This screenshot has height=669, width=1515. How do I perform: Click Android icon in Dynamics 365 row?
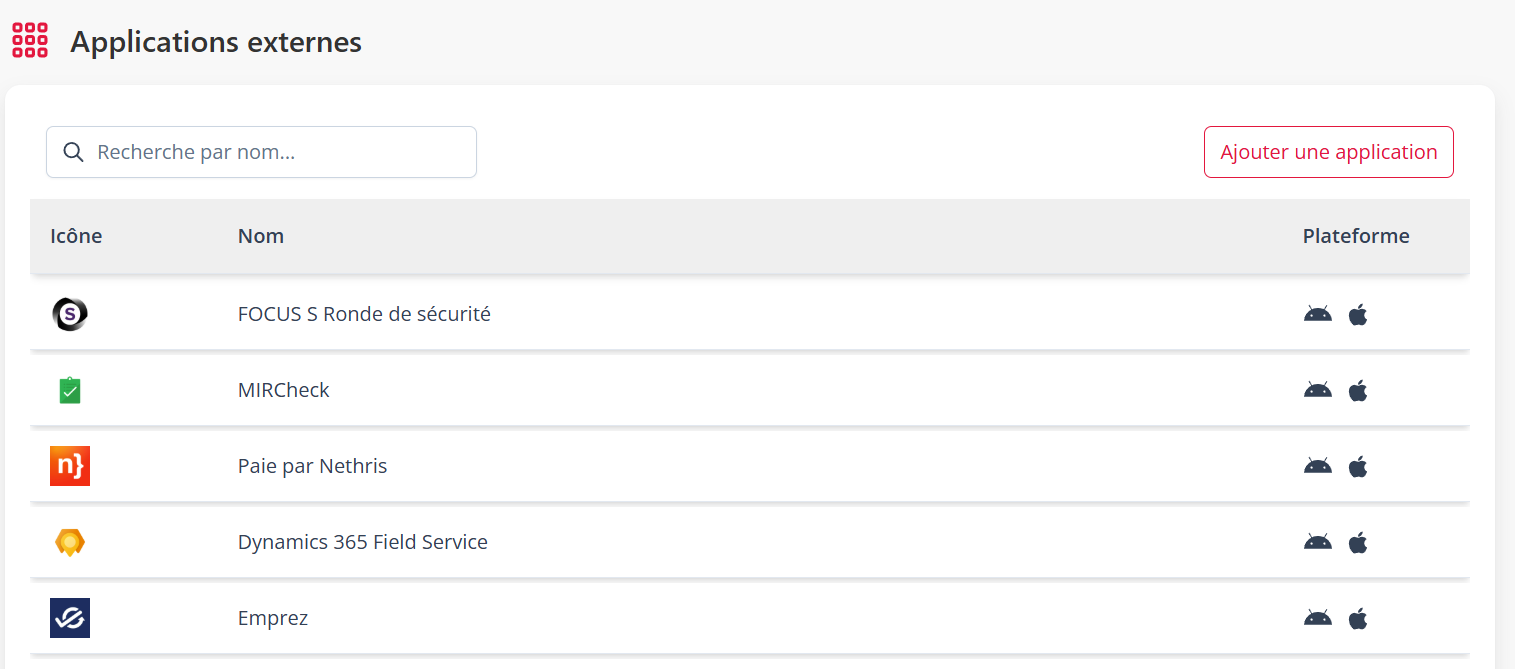pyautogui.click(x=1318, y=542)
